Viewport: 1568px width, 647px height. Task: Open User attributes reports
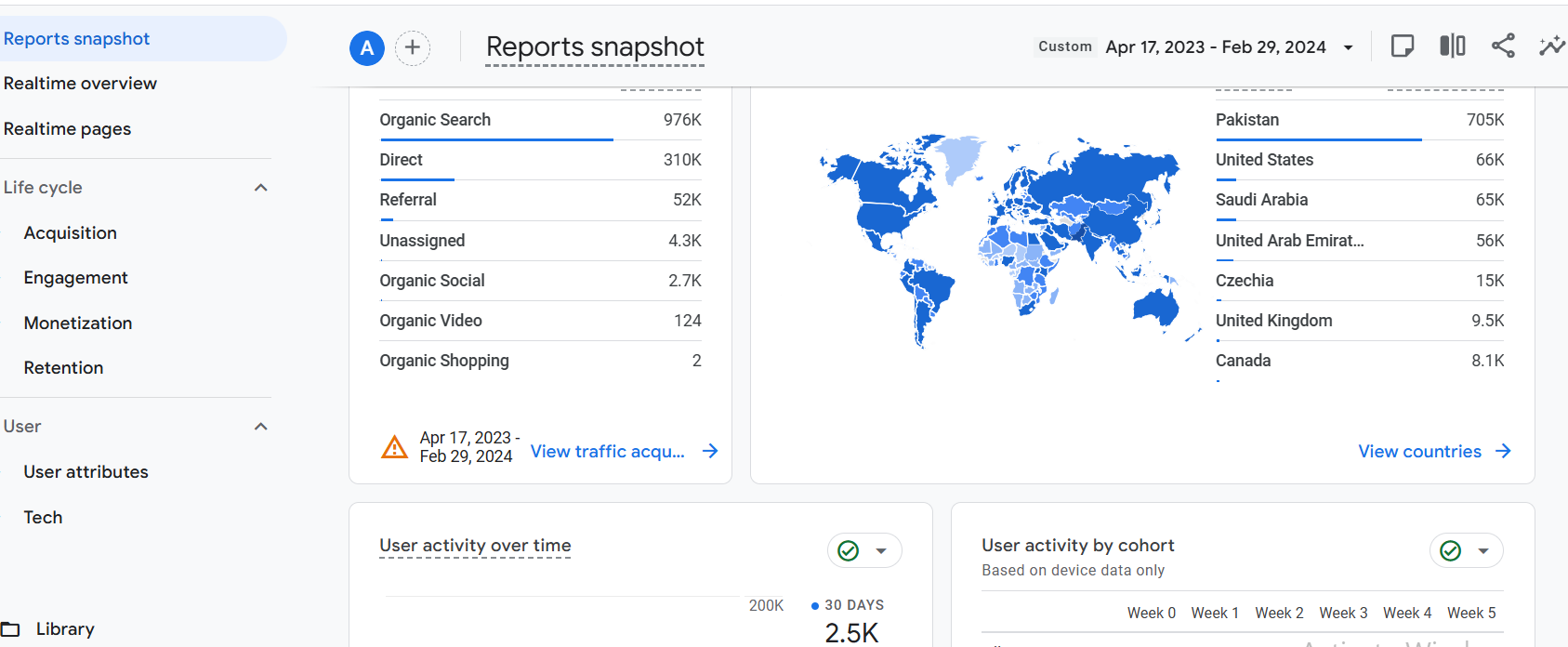(x=86, y=472)
